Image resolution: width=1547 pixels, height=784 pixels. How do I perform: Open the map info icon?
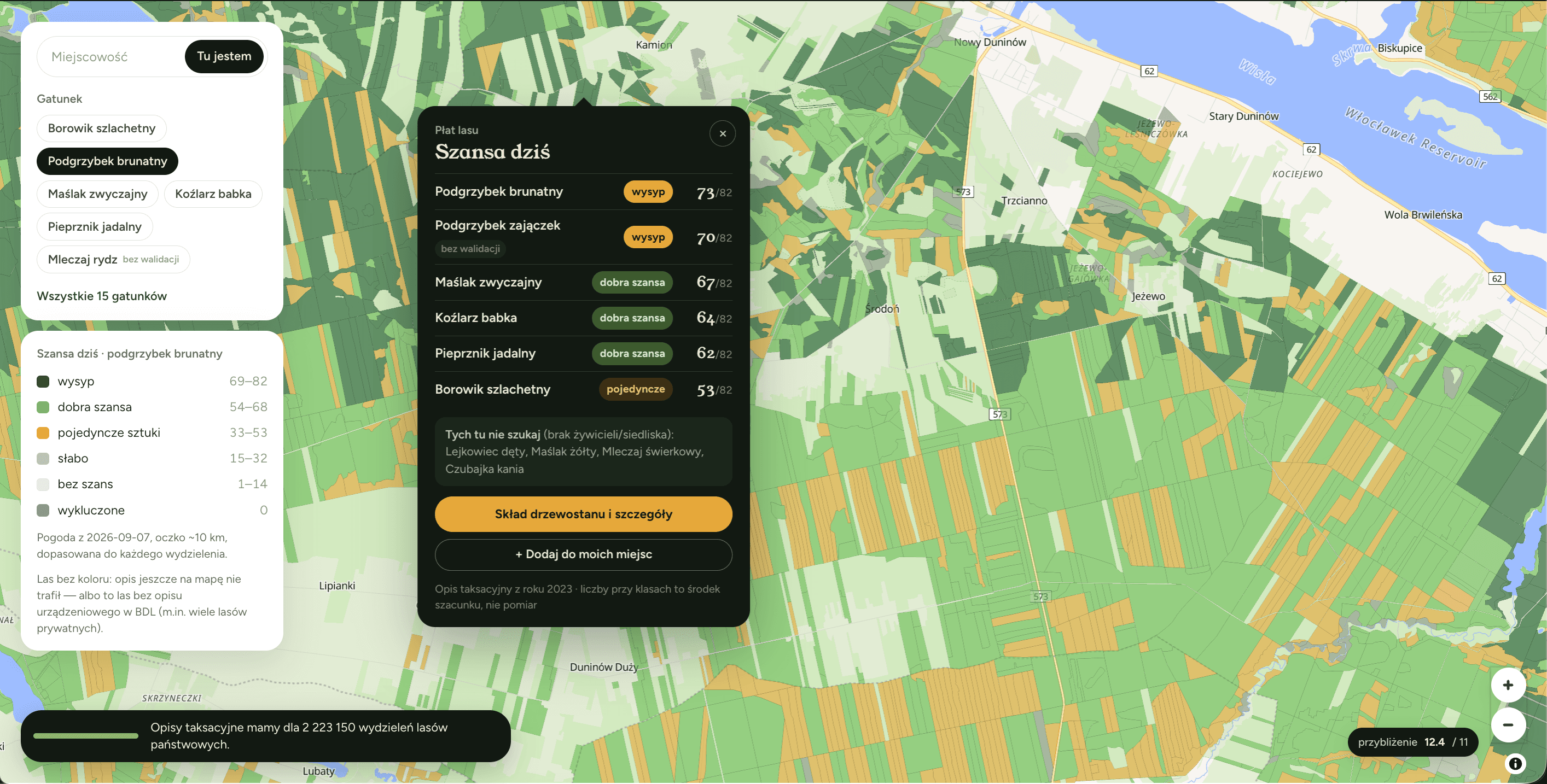pos(1515,763)
